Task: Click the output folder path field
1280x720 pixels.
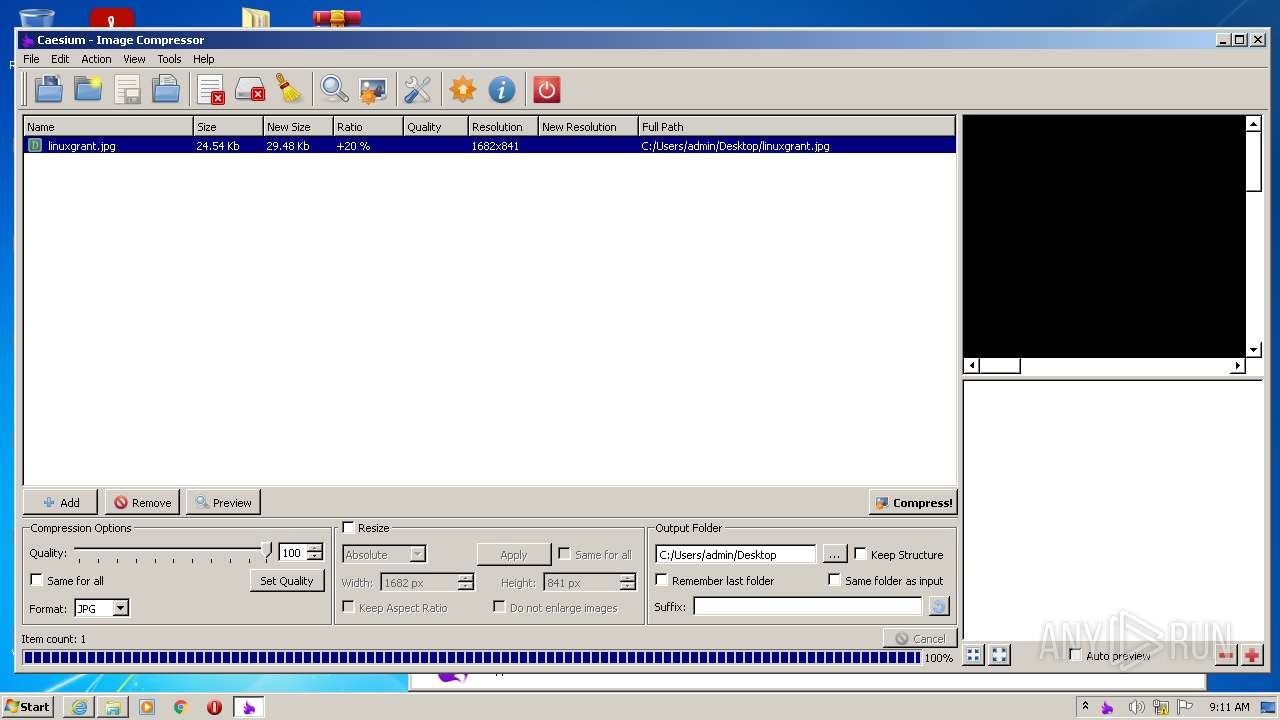Action: 736,554
